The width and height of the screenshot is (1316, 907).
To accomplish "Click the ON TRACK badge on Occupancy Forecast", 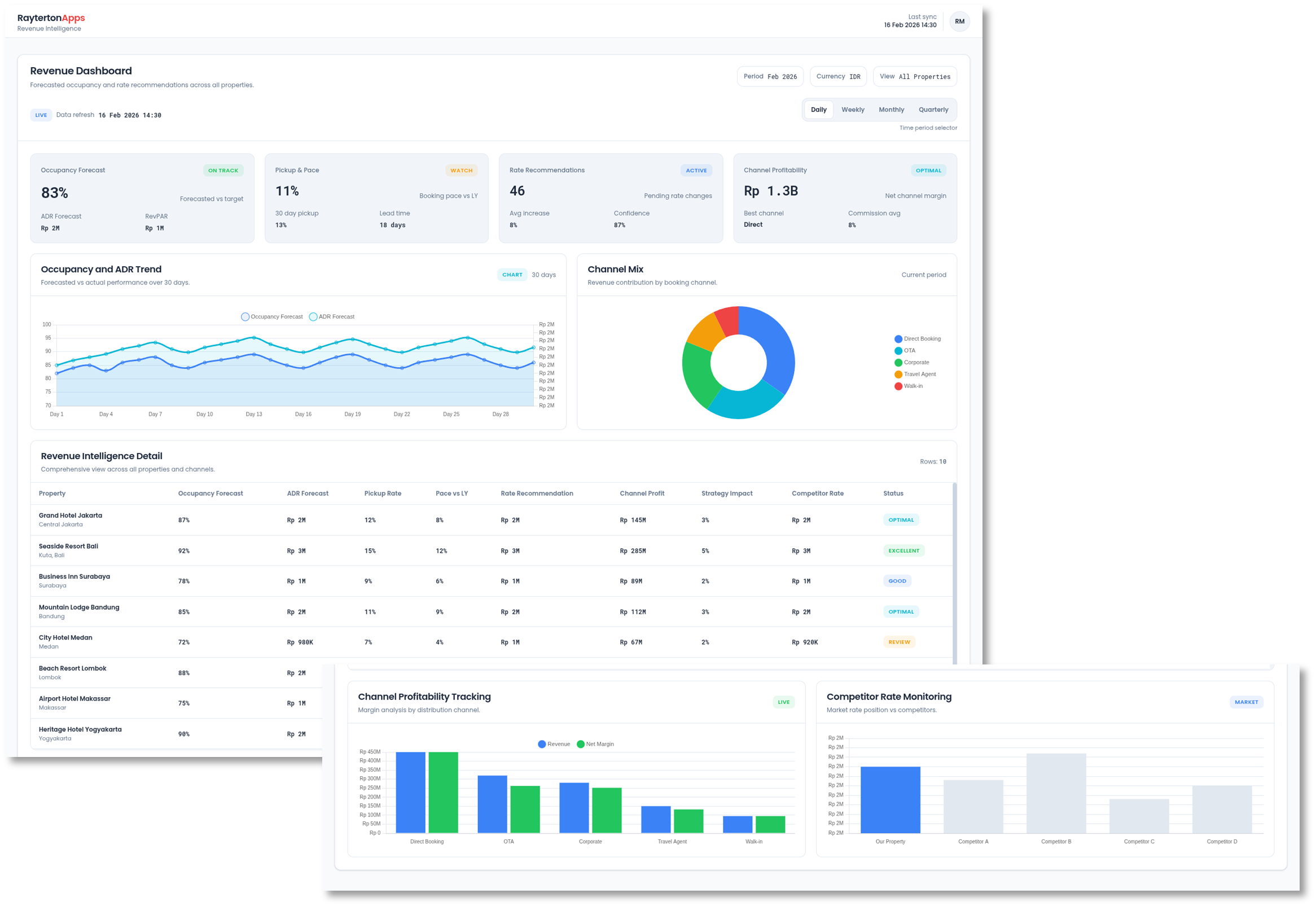I will [x=223, y=170].
